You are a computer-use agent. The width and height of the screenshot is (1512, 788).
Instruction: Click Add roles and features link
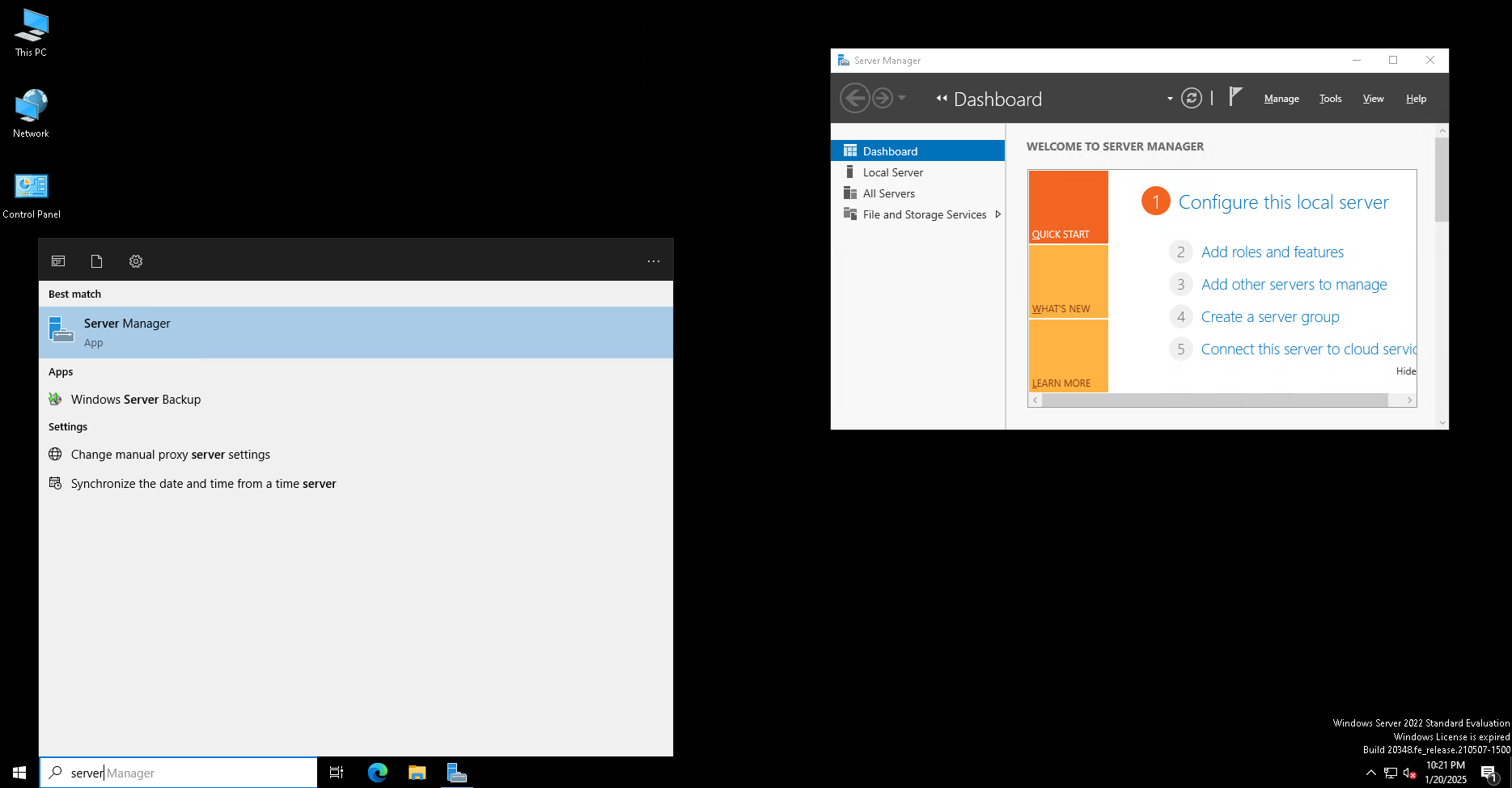coord(1272,252)
